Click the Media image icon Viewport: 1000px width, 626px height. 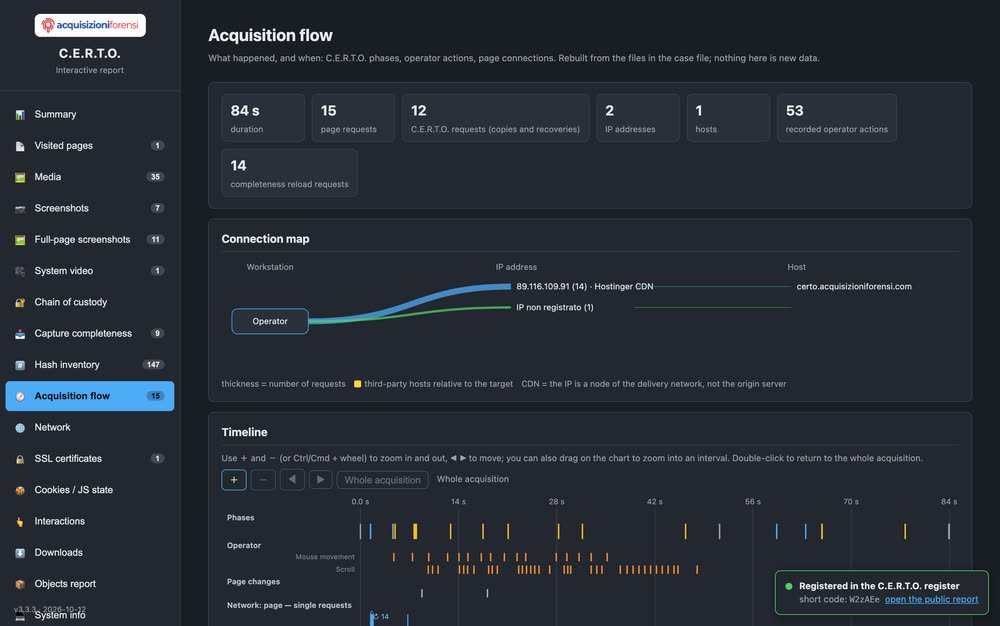click(20, 177)
